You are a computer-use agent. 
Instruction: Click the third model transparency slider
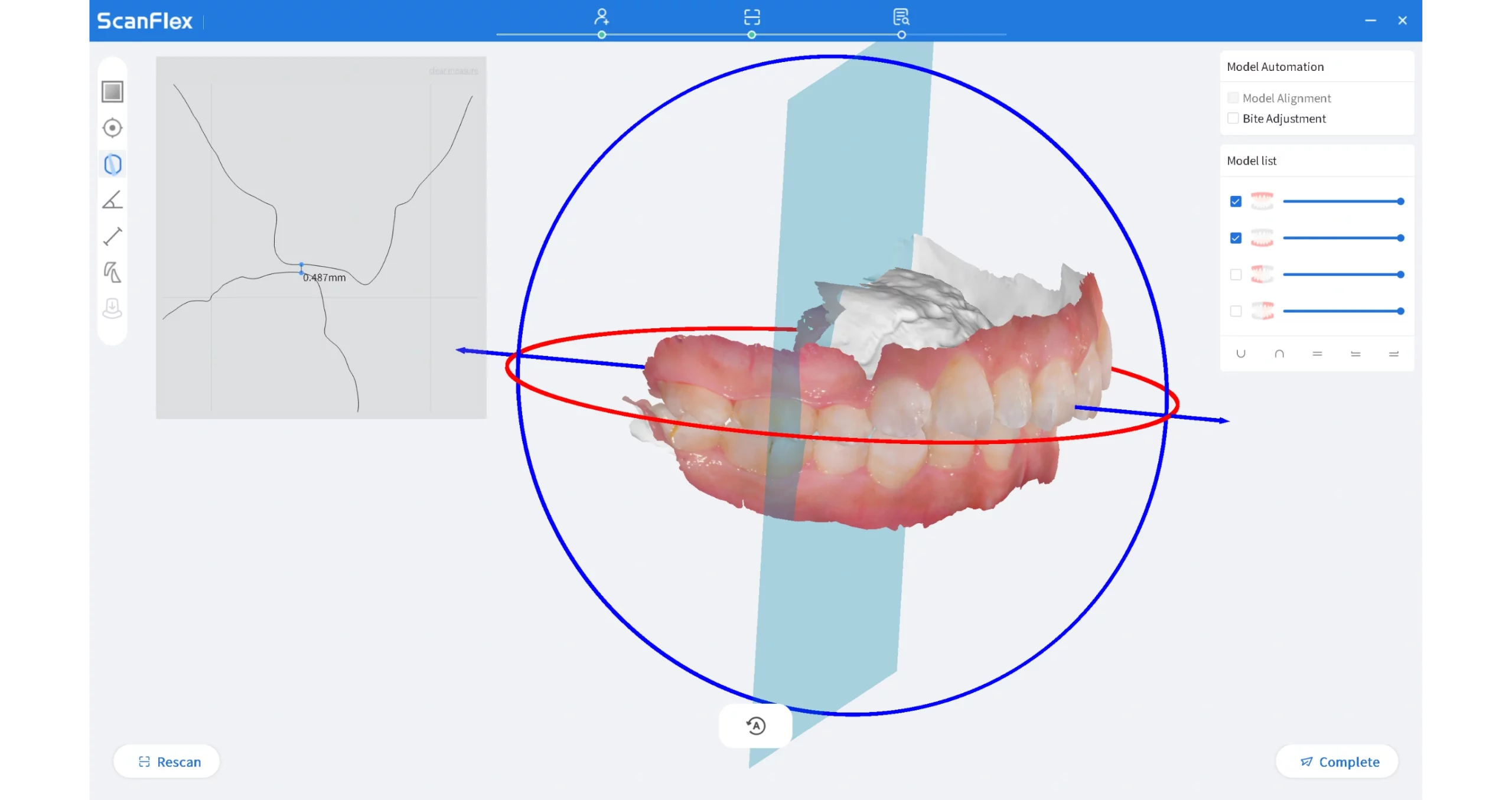(x=1343, y=275)
